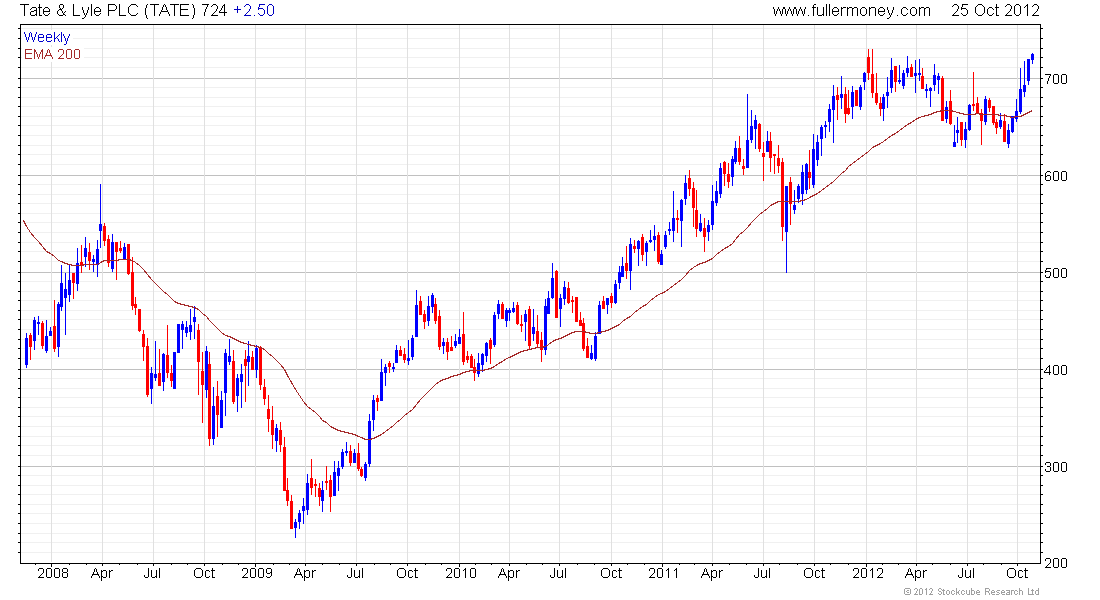The image size is (1100, 600).
Task: Click the 400 price axis label
Action: coord(1056,370)
